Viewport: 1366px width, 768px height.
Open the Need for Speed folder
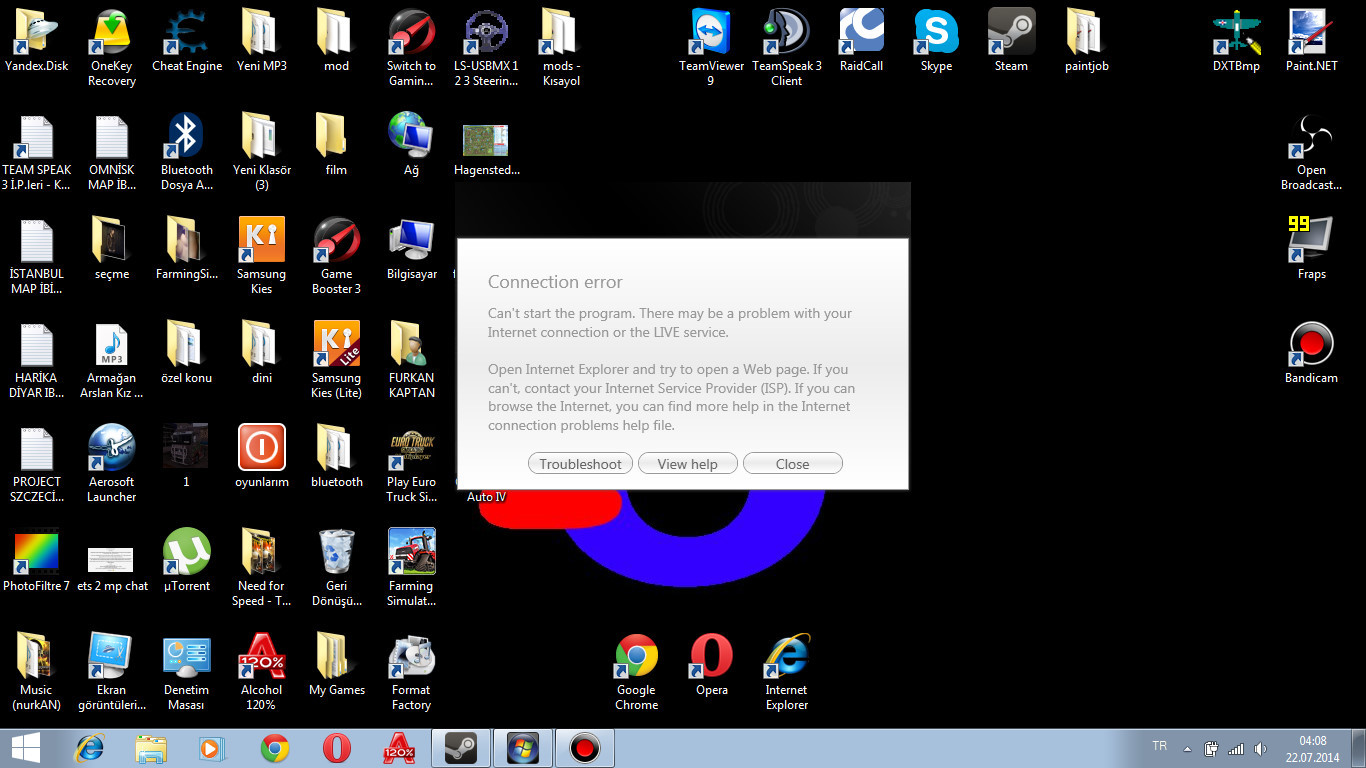pyautogui.click(x=261, y=568)
